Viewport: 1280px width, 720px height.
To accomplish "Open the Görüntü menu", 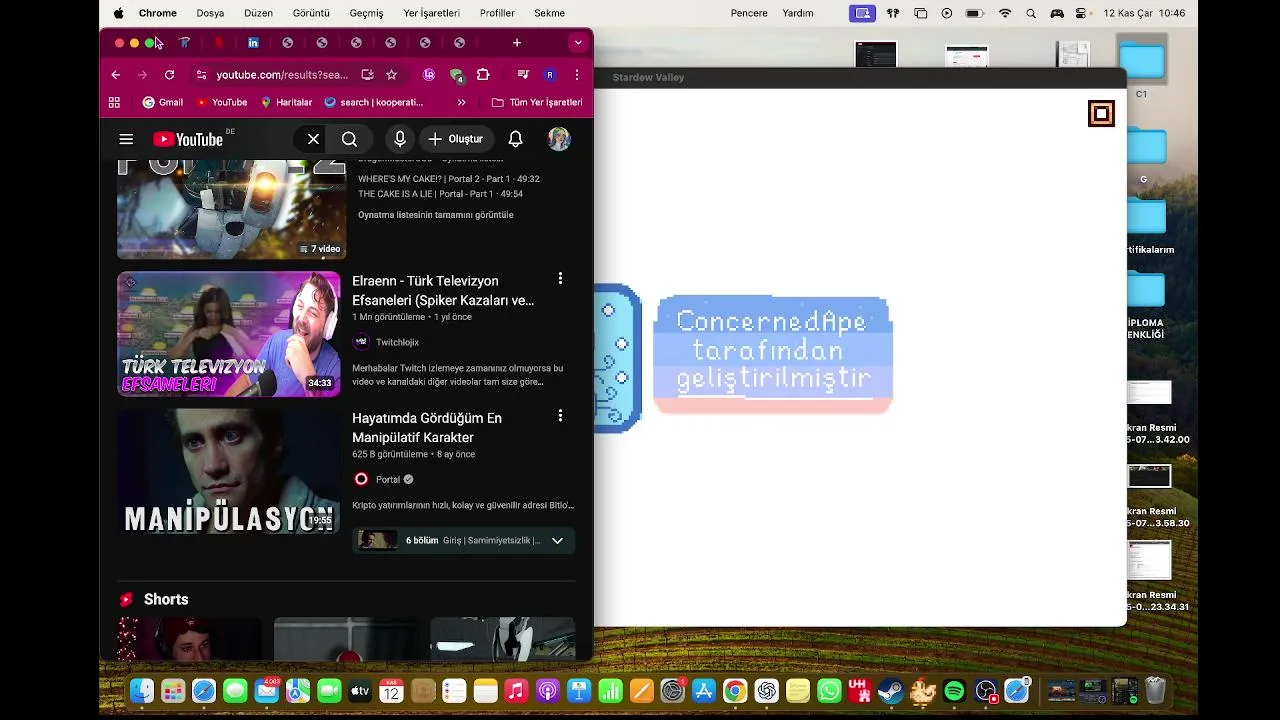I will [311, 13].
